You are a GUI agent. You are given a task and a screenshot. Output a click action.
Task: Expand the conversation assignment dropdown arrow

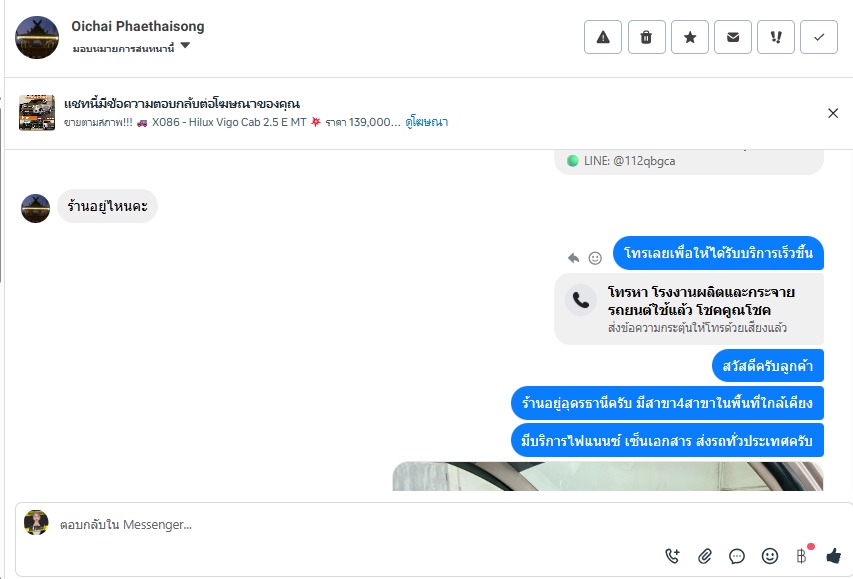tap(185, 46)
